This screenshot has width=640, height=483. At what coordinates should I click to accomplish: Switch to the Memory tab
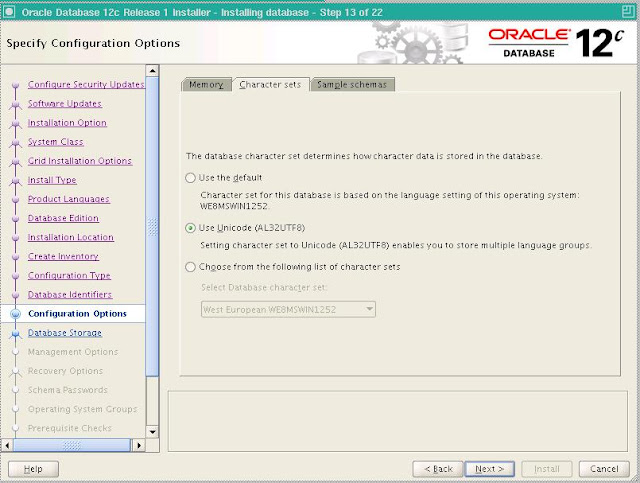206,85
